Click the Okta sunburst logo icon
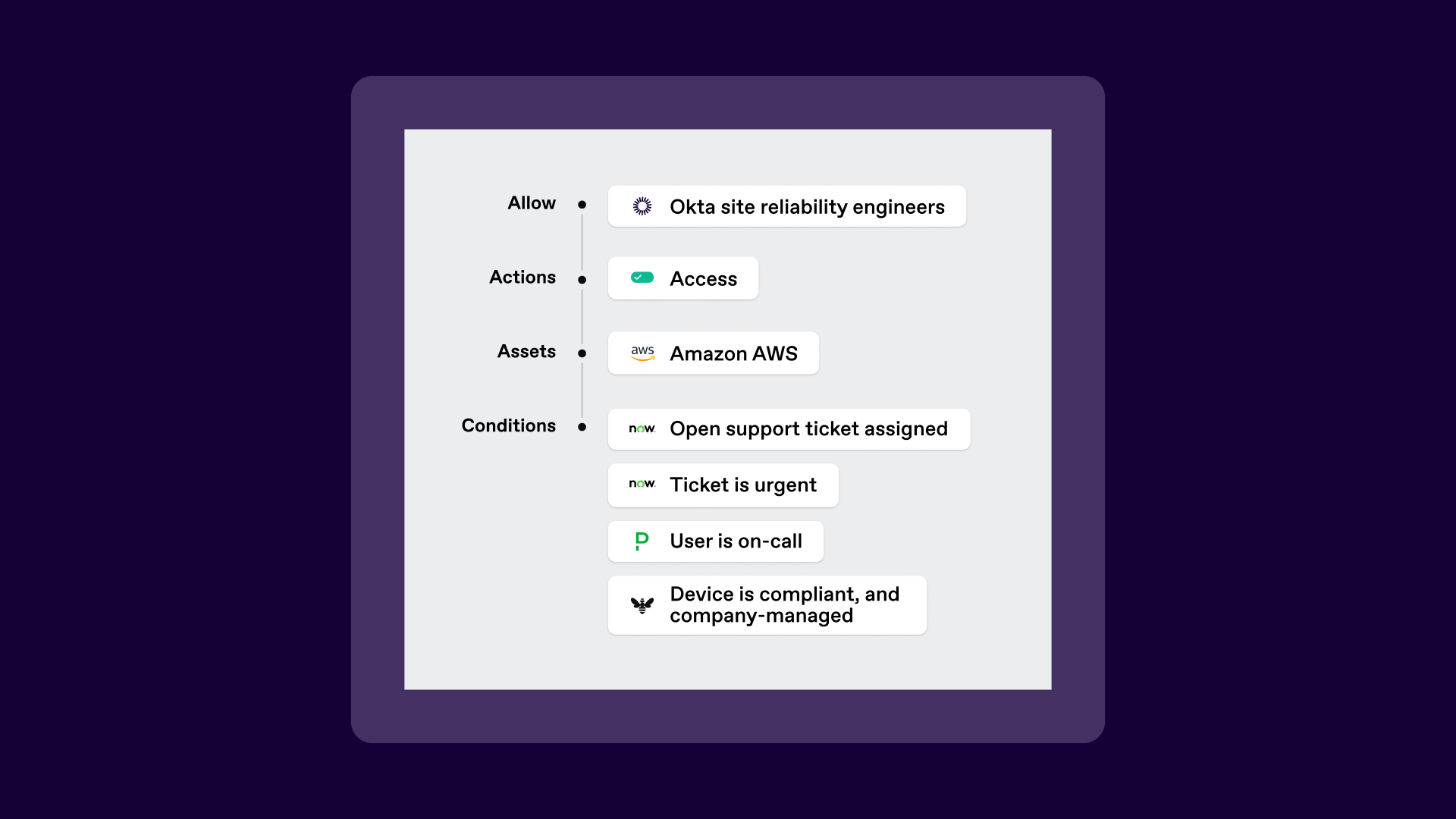This screenshot has height=819, width=1456. [x=642, y=206]
